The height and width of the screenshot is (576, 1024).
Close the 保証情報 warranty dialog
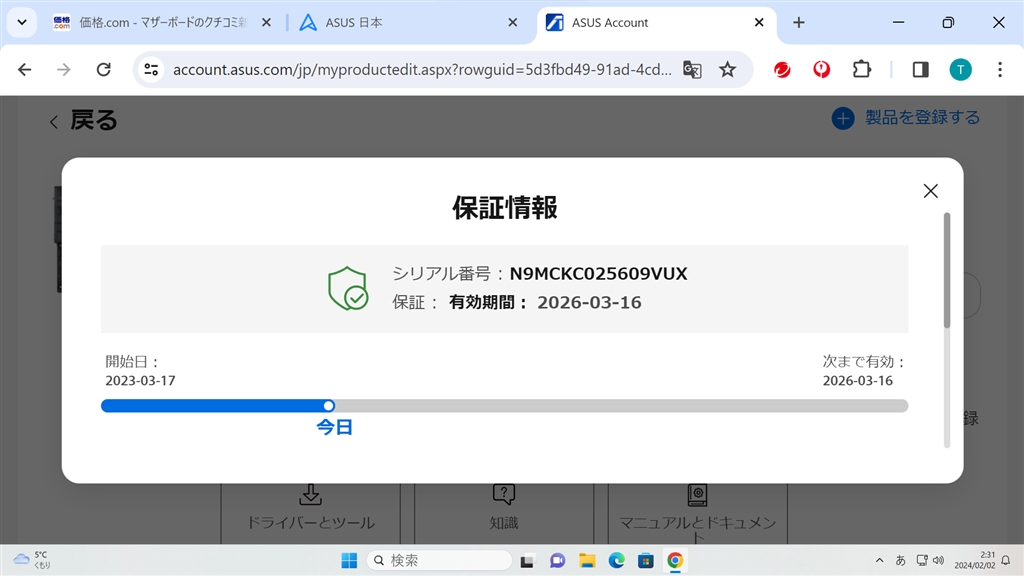(931, 191)
